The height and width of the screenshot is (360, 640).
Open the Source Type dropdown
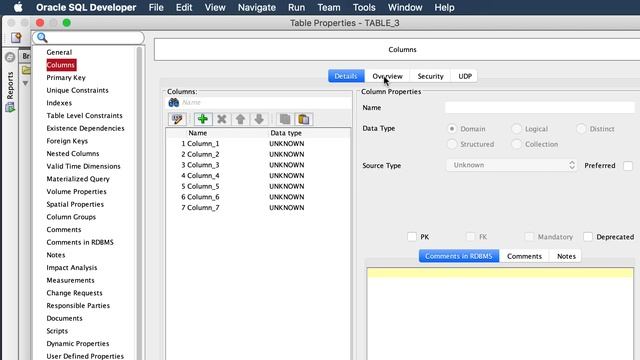pyautogui.click(x=511, y=165)
